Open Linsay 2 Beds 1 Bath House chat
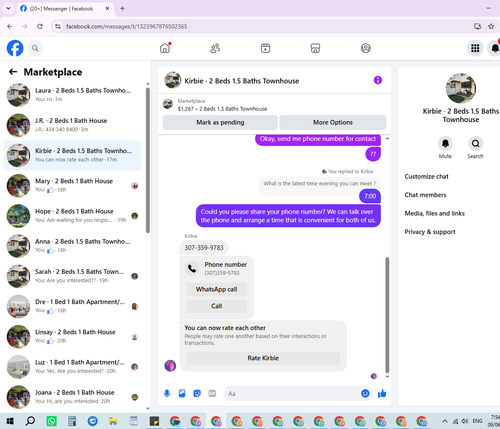 pyautogui.click(x=72, y=336)
